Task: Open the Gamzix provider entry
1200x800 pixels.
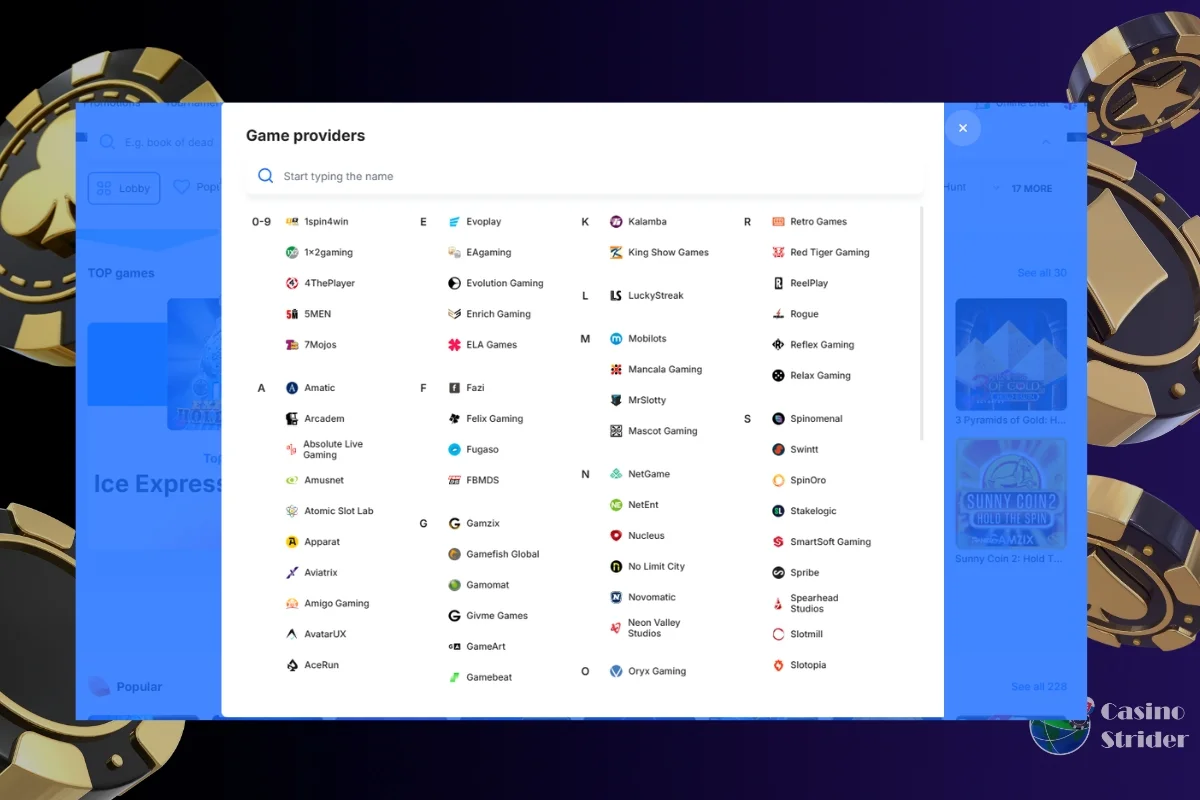Action: (x=482, y=524)
